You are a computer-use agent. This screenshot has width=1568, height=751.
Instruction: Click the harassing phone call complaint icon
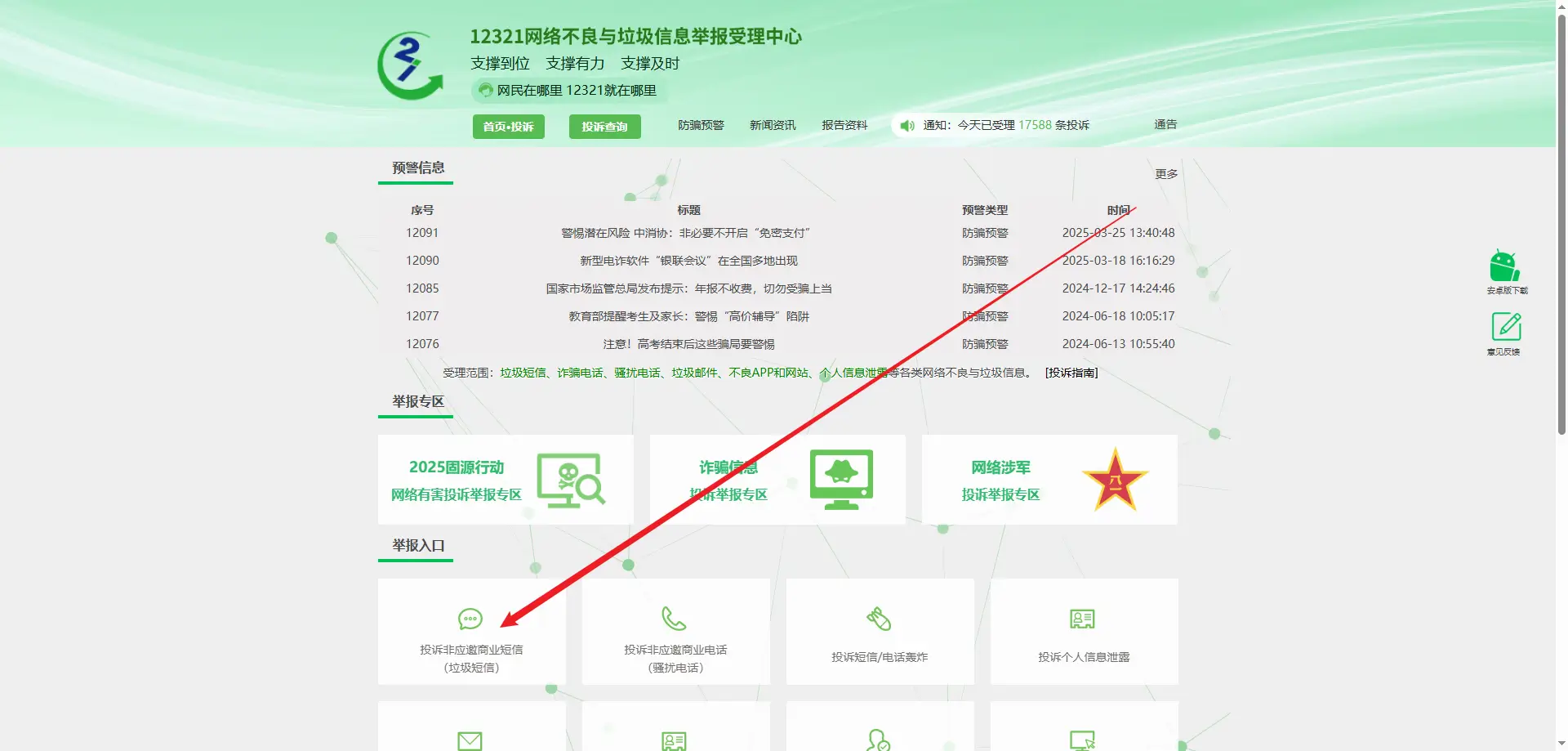[x=675, y=619]
